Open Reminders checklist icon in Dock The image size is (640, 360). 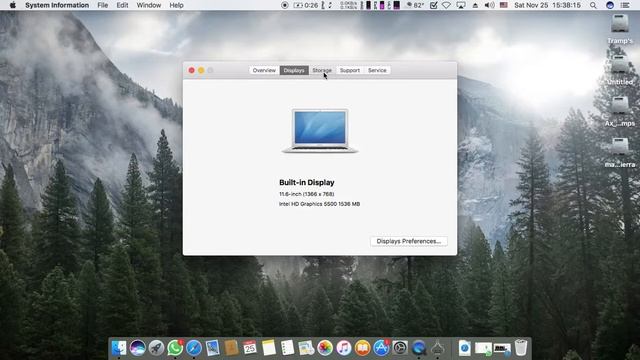pyautogui.click(x=287, y=348)
